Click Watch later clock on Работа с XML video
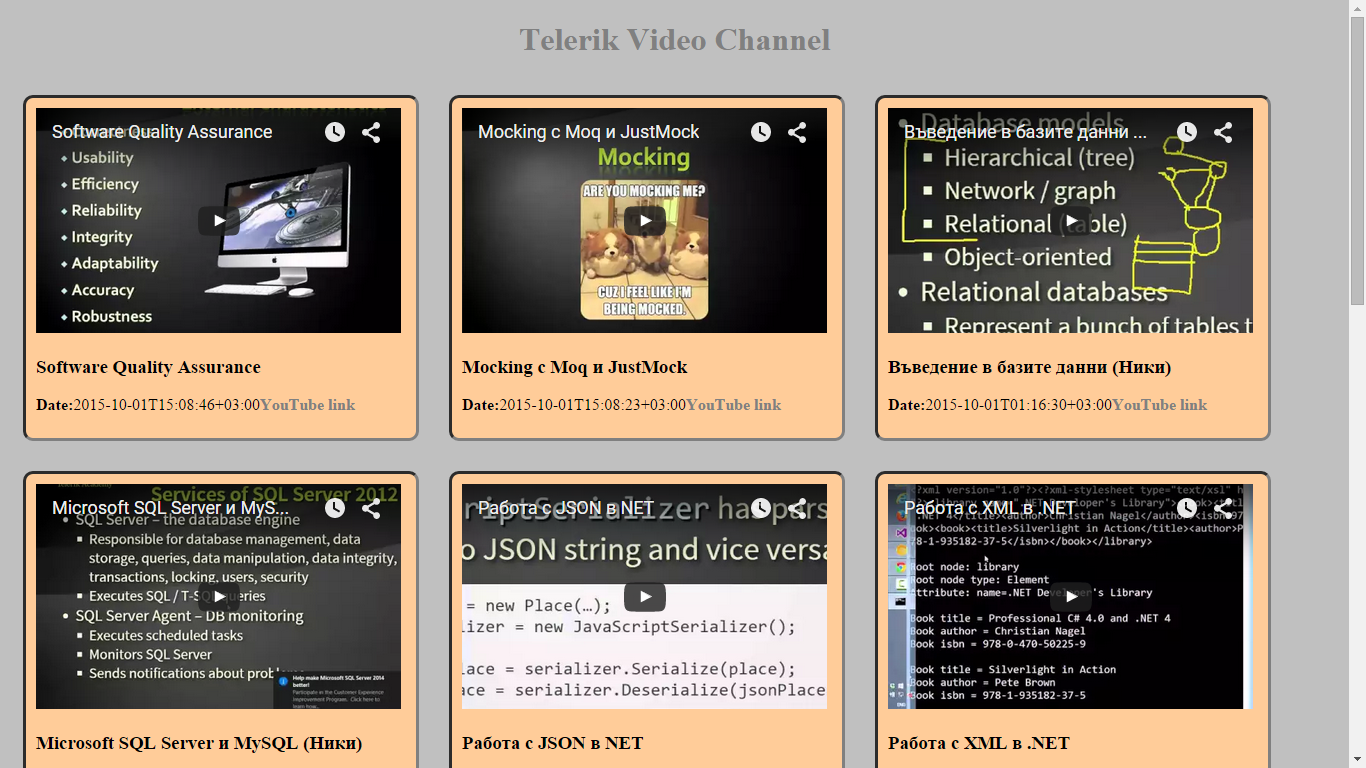The height and width of the screenshot is (768, 1366). point(1187,508)
